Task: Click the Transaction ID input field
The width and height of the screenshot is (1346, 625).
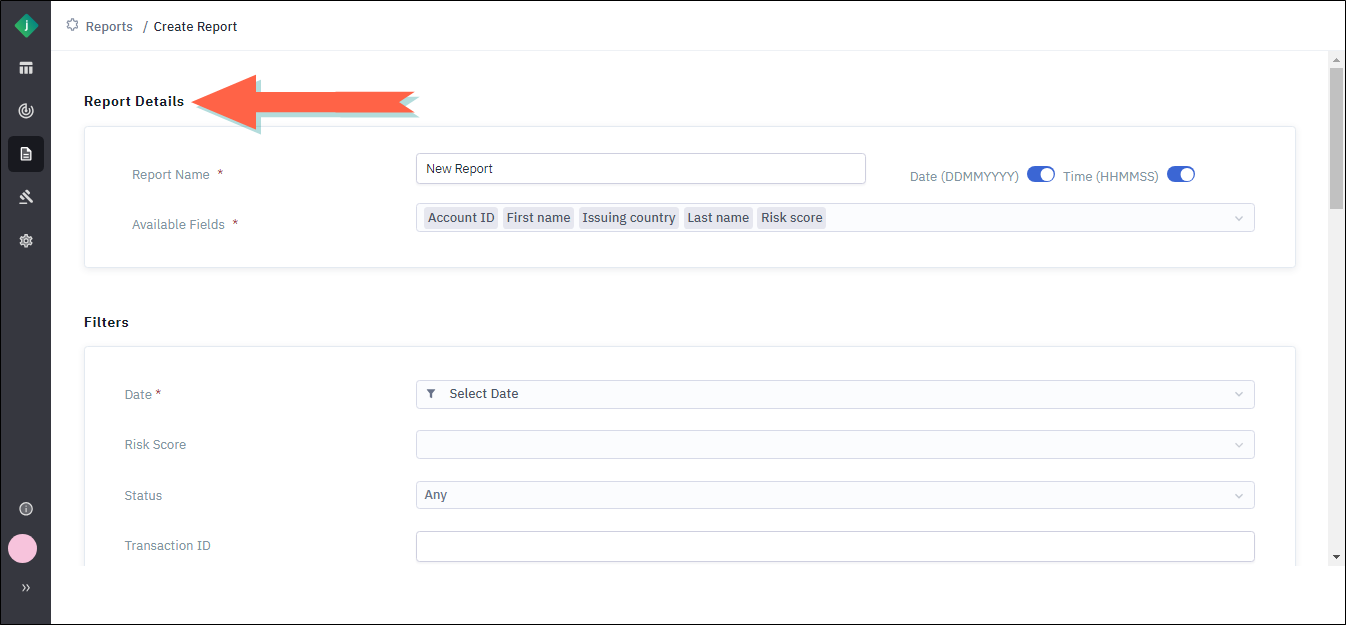Action: (x=834, y=546)
